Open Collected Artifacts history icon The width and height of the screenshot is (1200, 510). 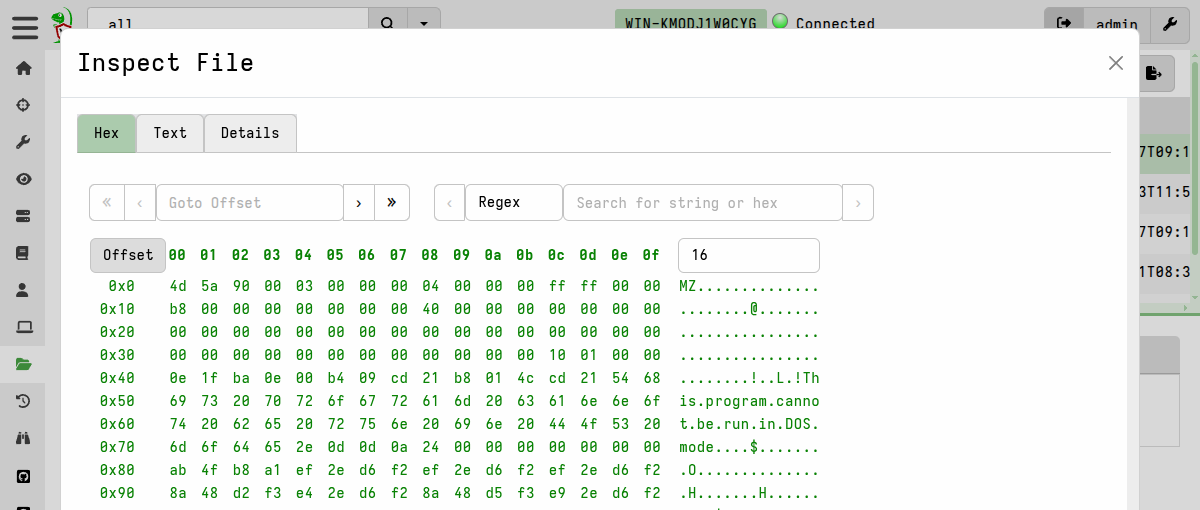pos(24,401)
